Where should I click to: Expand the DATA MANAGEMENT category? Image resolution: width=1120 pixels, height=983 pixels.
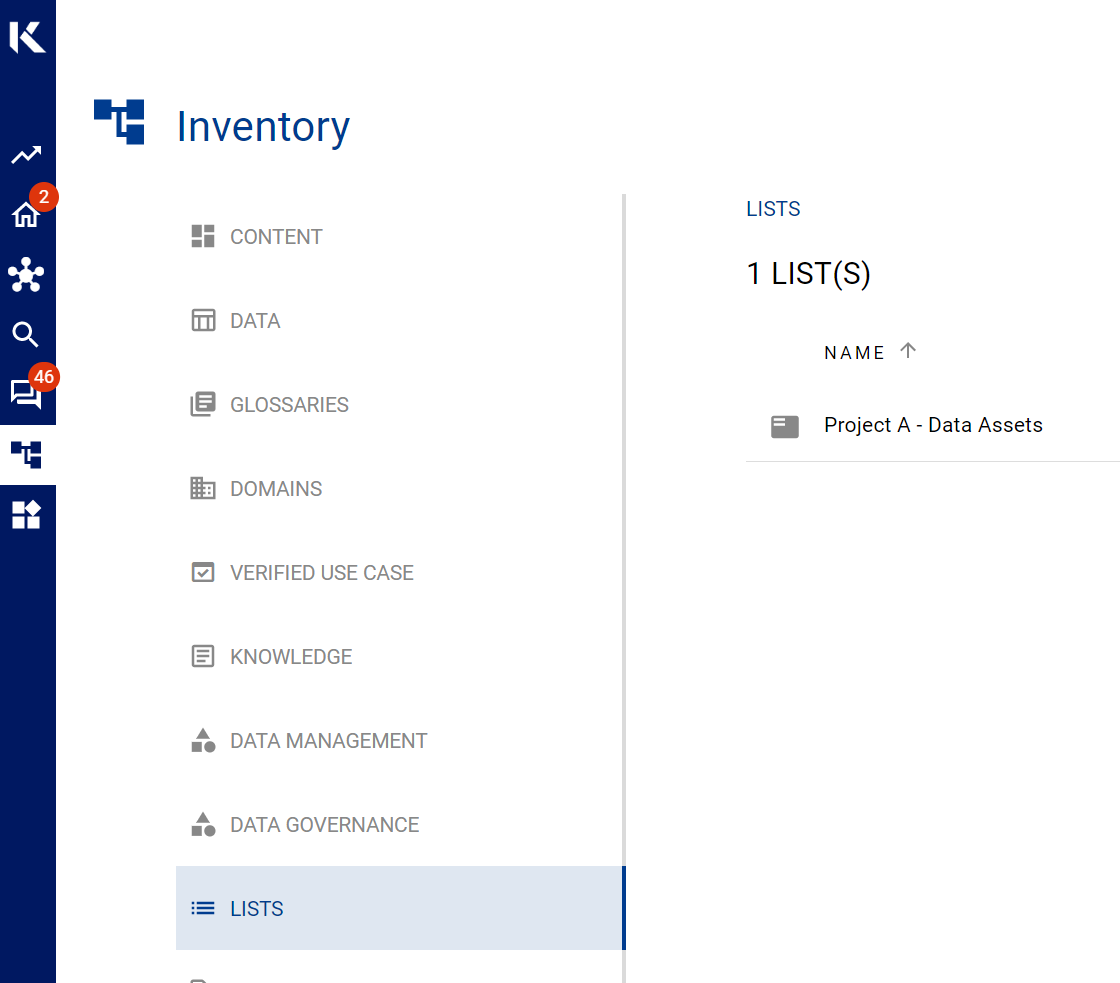click(328, 740)
